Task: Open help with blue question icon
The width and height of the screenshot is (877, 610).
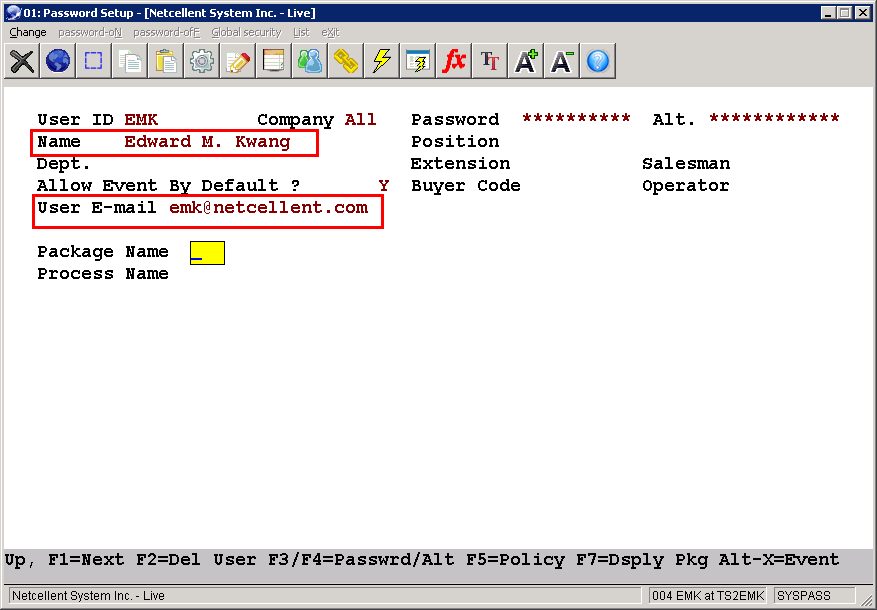Action: (x=597, y=61)
